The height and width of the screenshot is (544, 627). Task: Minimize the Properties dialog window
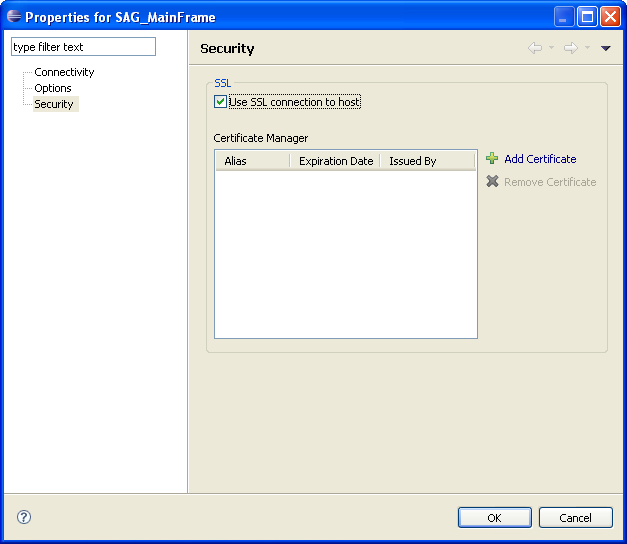click(x=564, y=17)
